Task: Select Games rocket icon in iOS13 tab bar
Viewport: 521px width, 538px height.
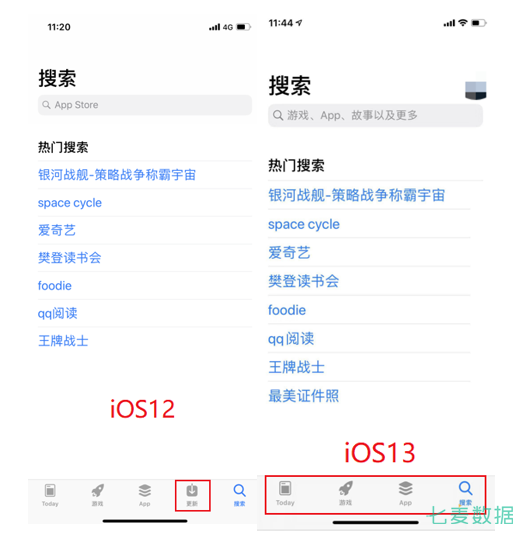Action: 345,494
